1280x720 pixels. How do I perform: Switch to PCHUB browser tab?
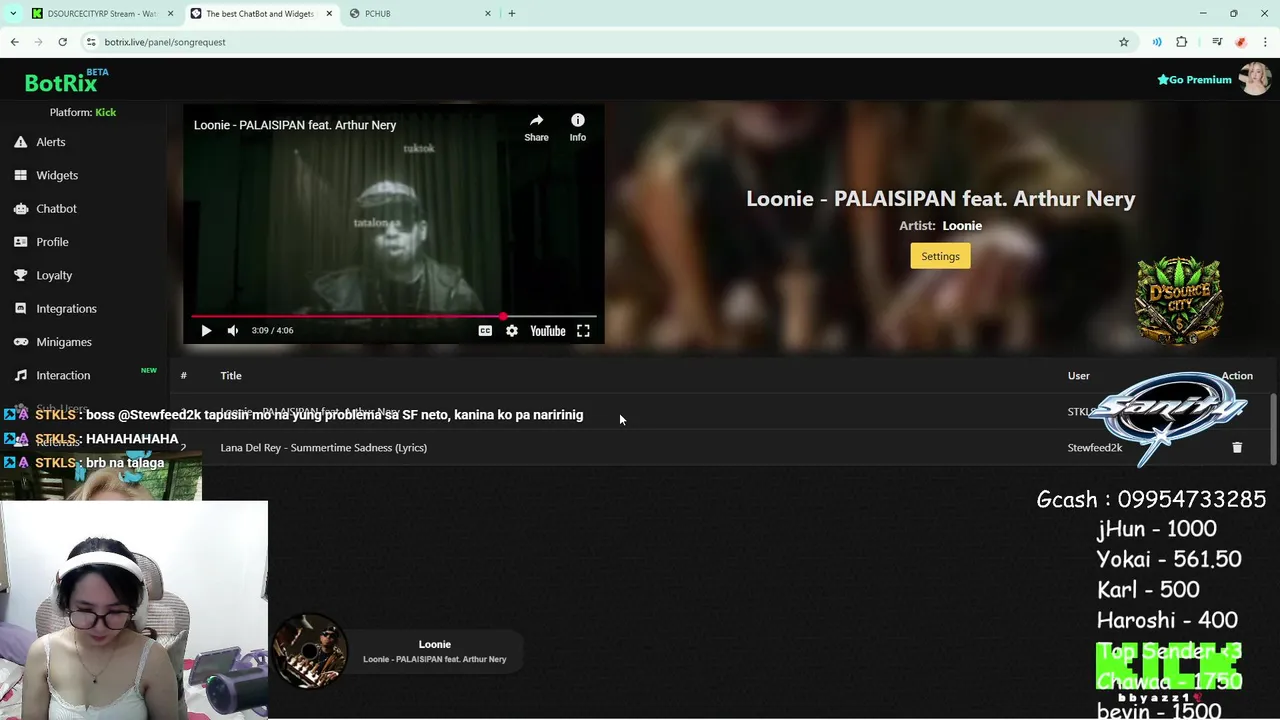pos(420,14)
